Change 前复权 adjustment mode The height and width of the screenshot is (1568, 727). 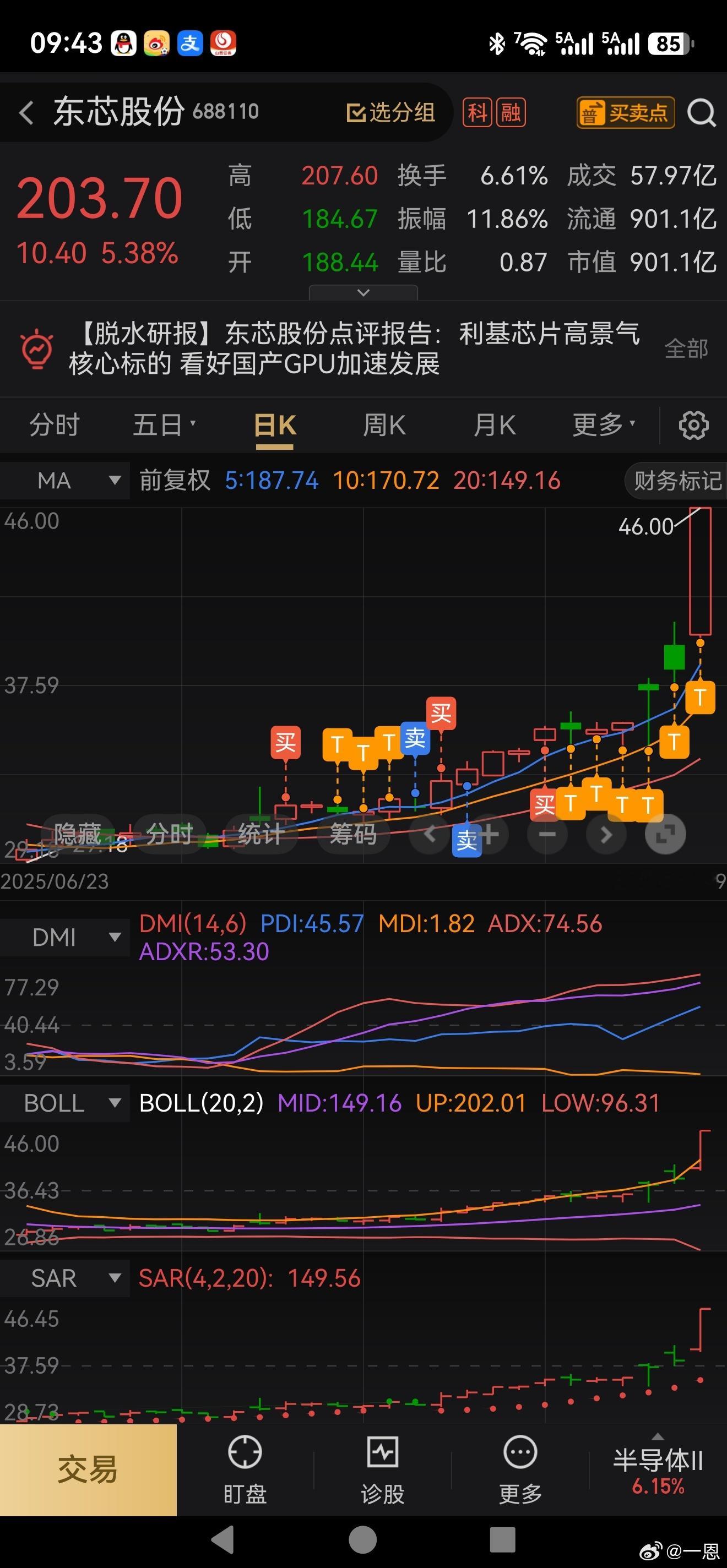click(x=175, y=481)
